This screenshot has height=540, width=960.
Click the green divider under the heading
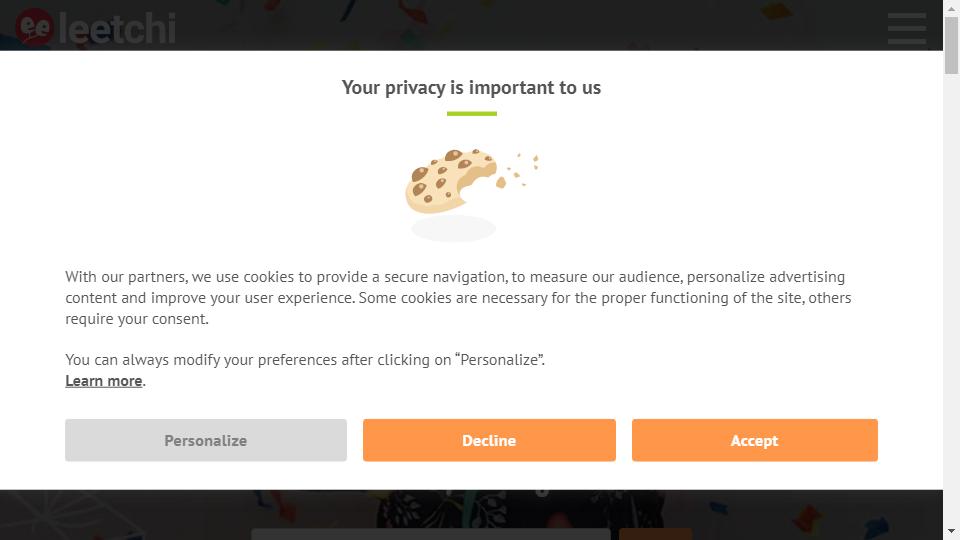[x=471, y=113]
